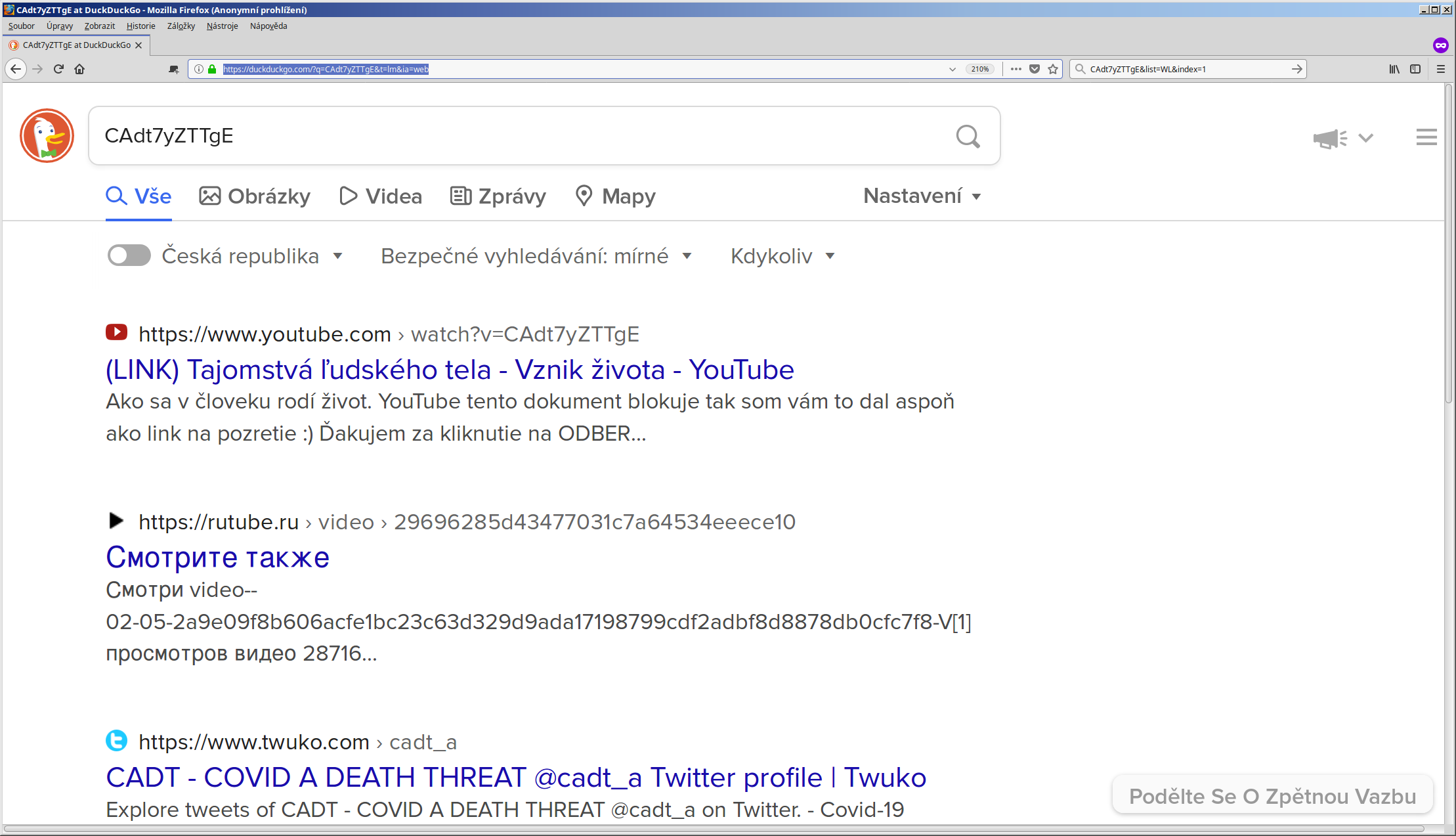The image size is (1456, 836).
Task: Click the https://rutube.ru result URL
Action: [219, 522]
